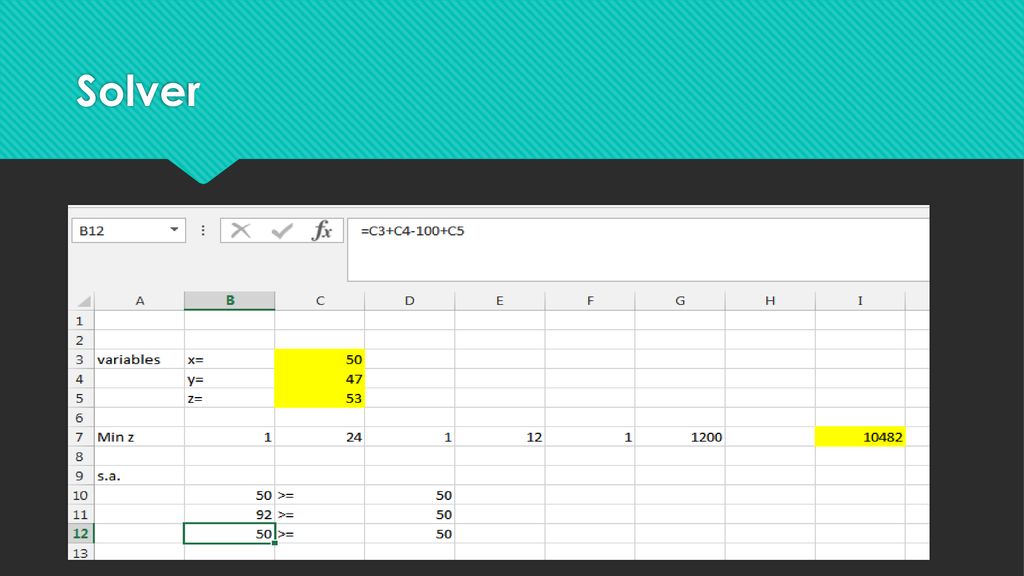Select cell with value 24
This screenshot has width=1024, height=576.
point(319,437)
